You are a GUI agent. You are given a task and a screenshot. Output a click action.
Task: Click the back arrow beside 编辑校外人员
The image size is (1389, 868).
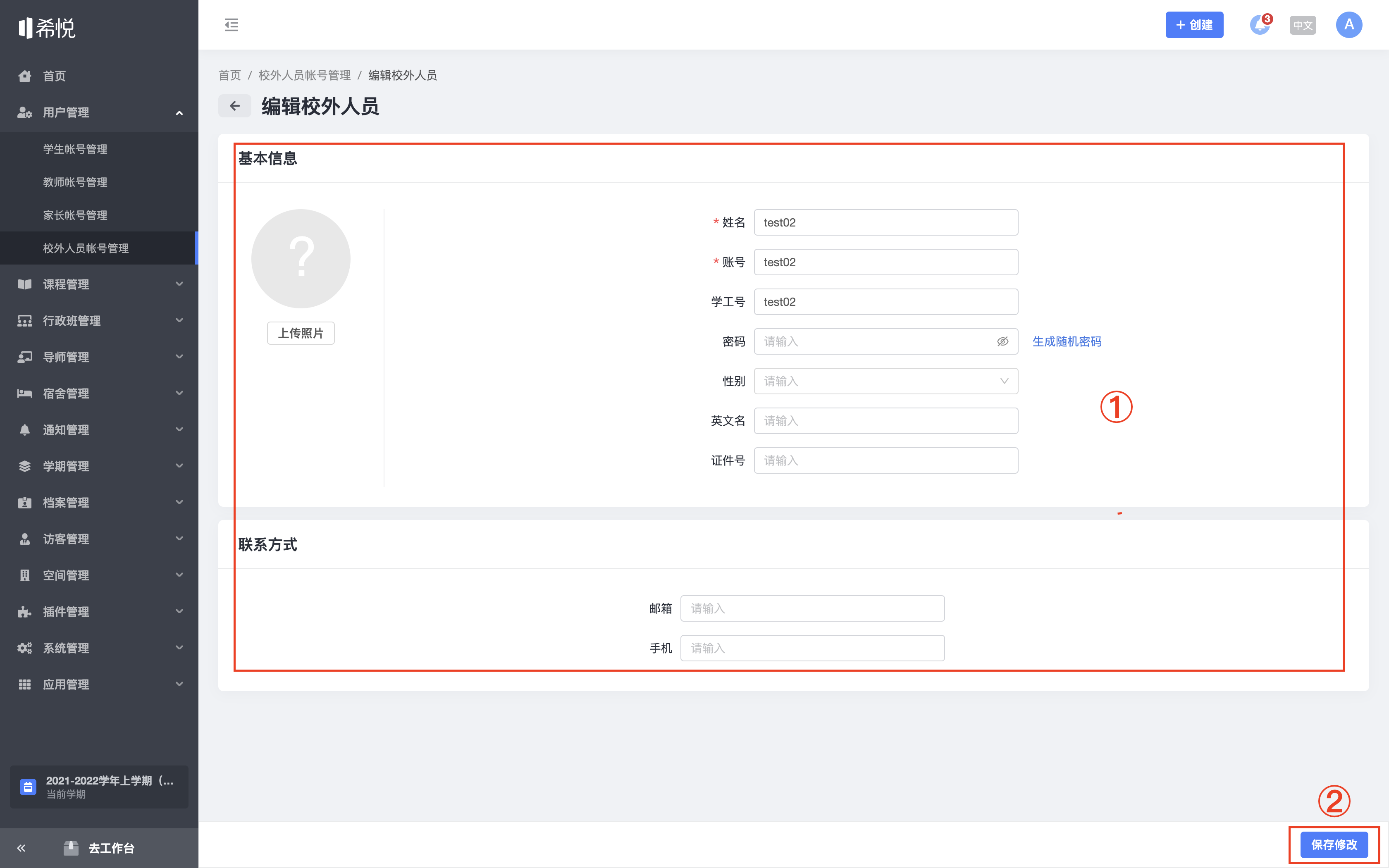tap(234, 106)
